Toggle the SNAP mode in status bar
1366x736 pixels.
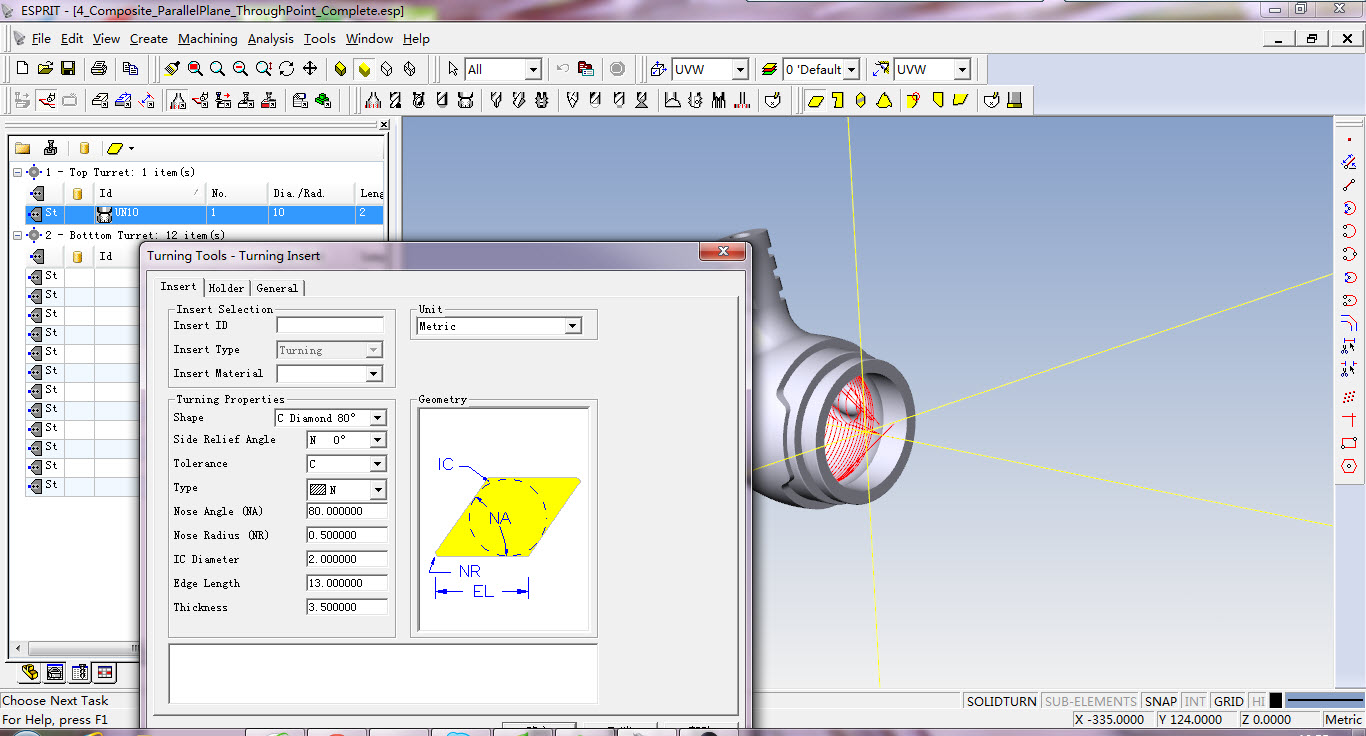1161,701
